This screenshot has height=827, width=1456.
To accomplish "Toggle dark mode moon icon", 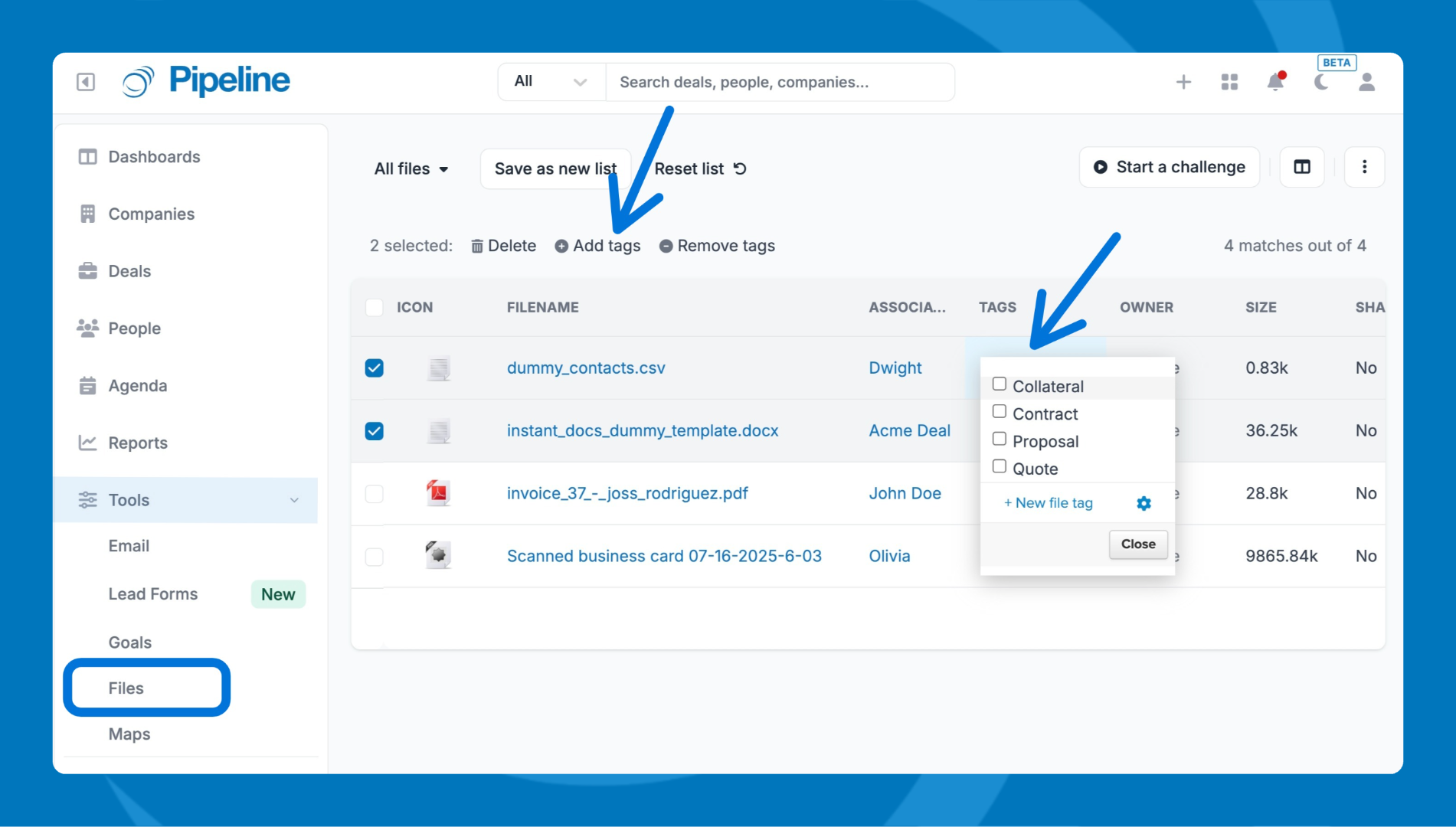I will point(1321,82).
